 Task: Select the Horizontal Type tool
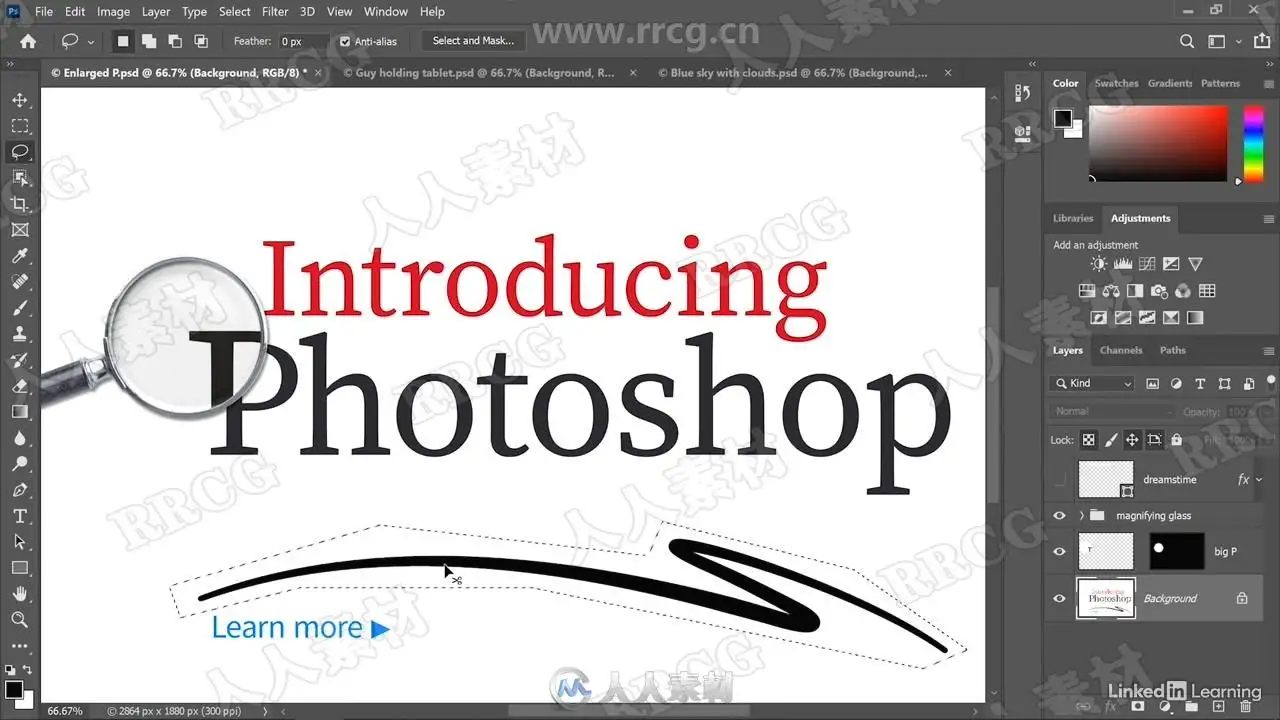coord(19,516)
